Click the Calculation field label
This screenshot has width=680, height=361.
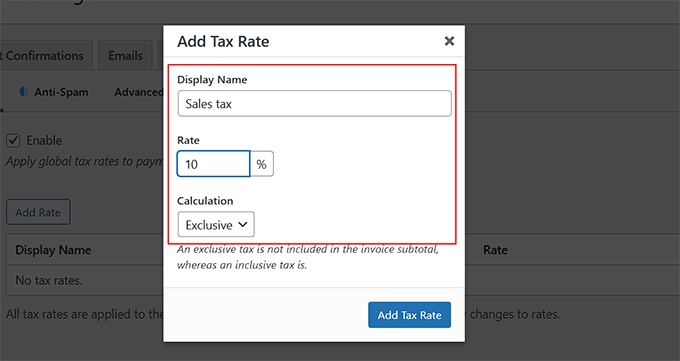pyautogui.click(x=205, y=200)
